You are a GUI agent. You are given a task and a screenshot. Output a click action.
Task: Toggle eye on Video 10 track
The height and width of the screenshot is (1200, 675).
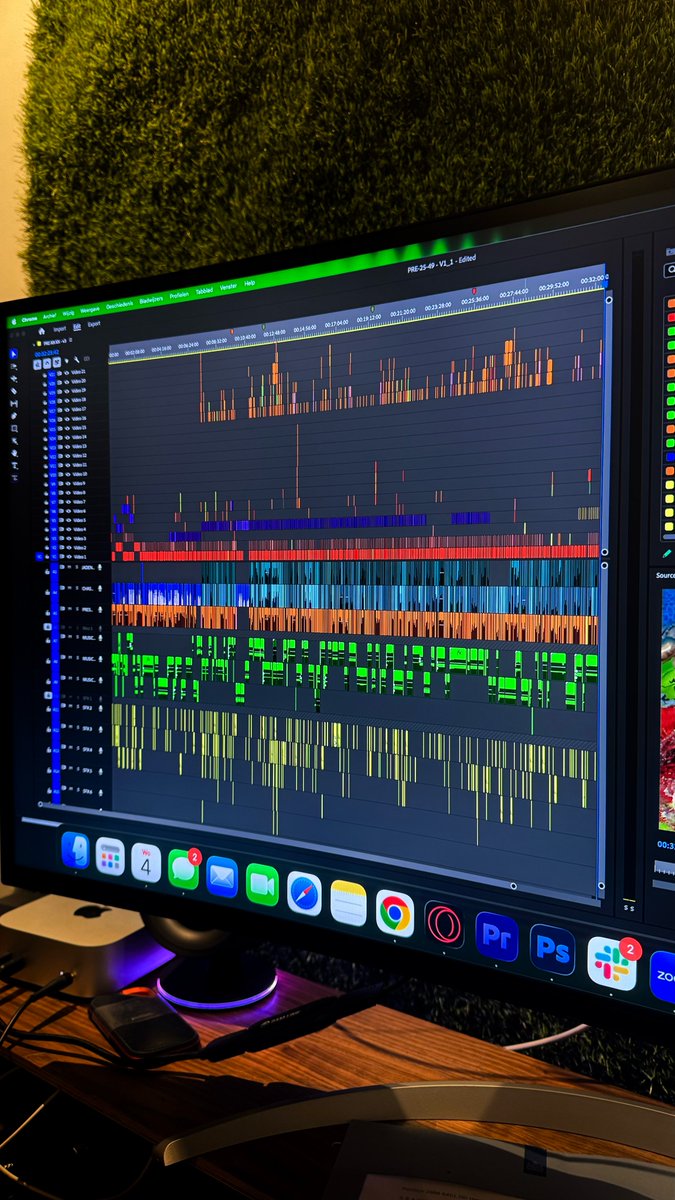tap(68, 474)
